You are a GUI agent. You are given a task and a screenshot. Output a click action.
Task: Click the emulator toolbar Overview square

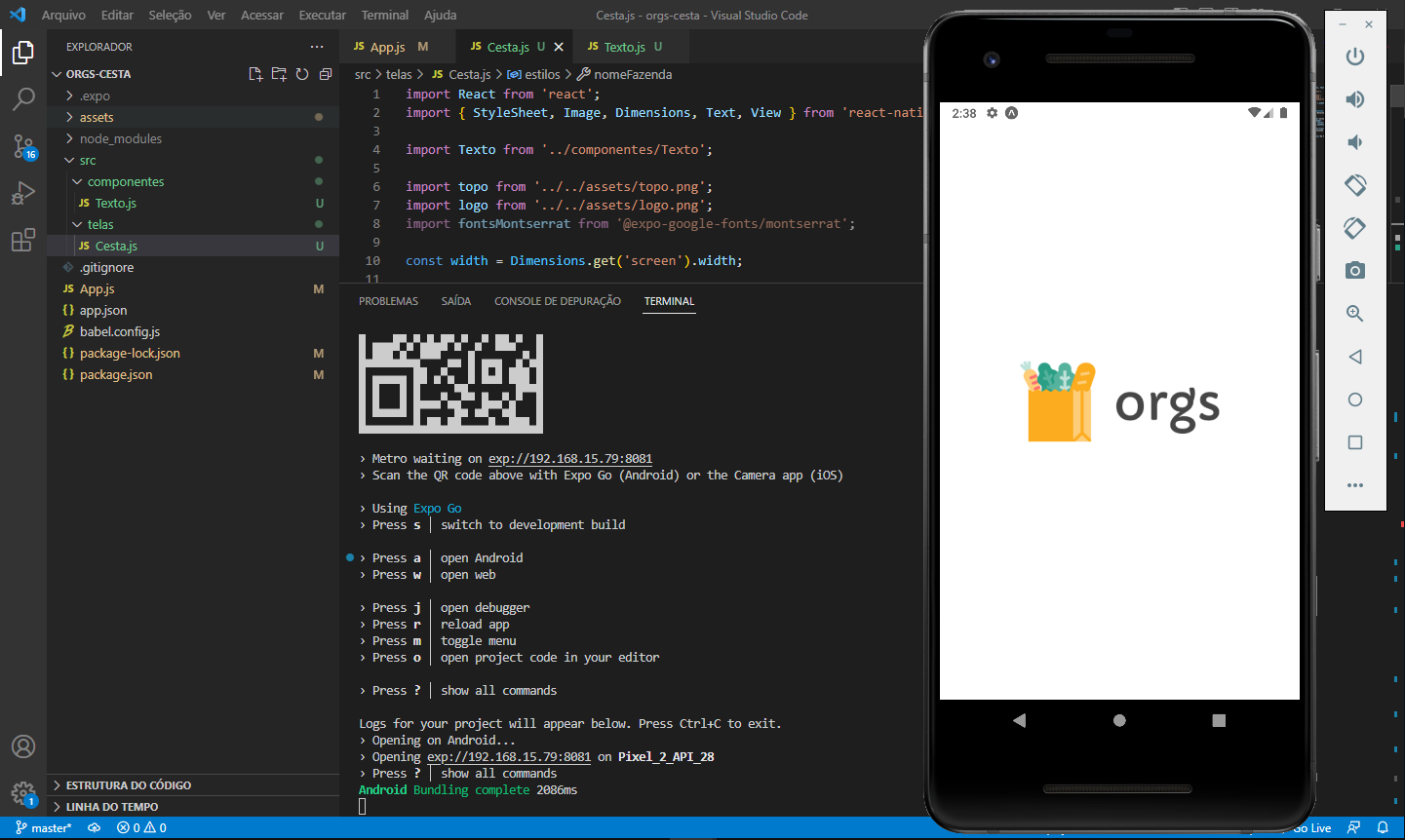tap(1355, 442)
